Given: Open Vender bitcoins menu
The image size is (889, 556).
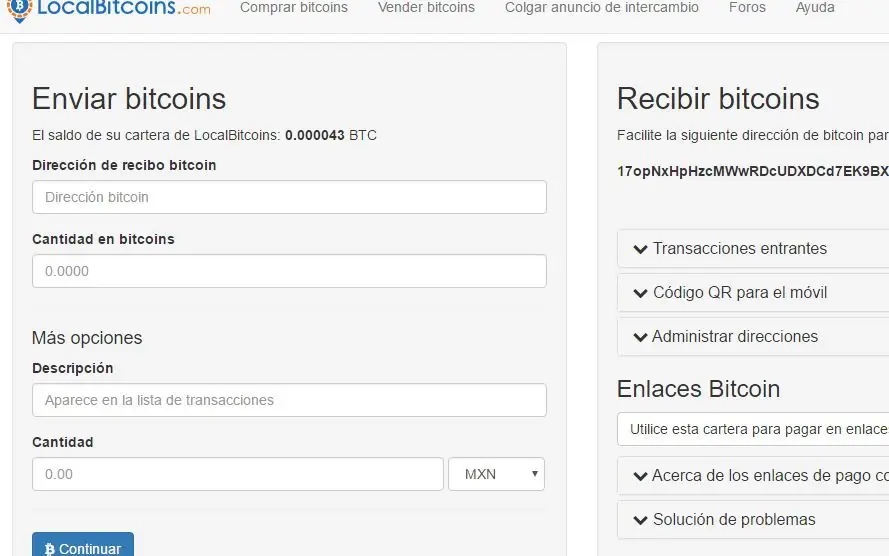Looking at the screenshot, I should 426,7.
